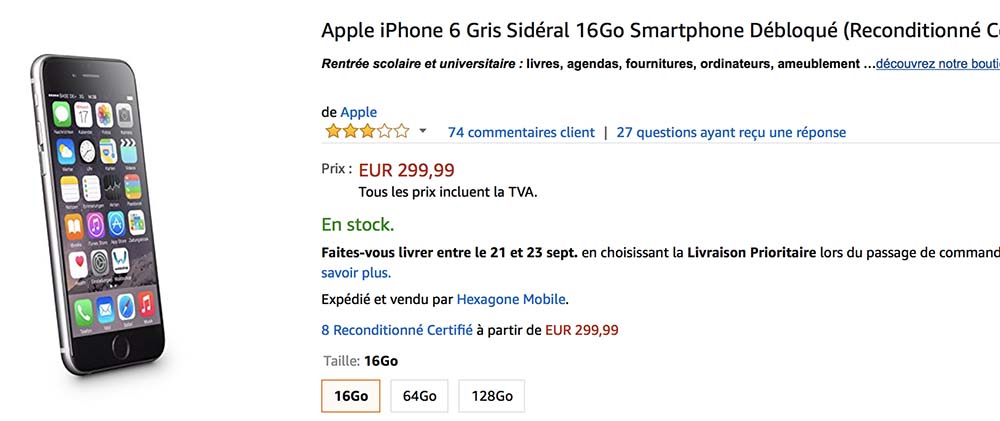Click the red Music icon in the iPhone dock

pos(147,301)
